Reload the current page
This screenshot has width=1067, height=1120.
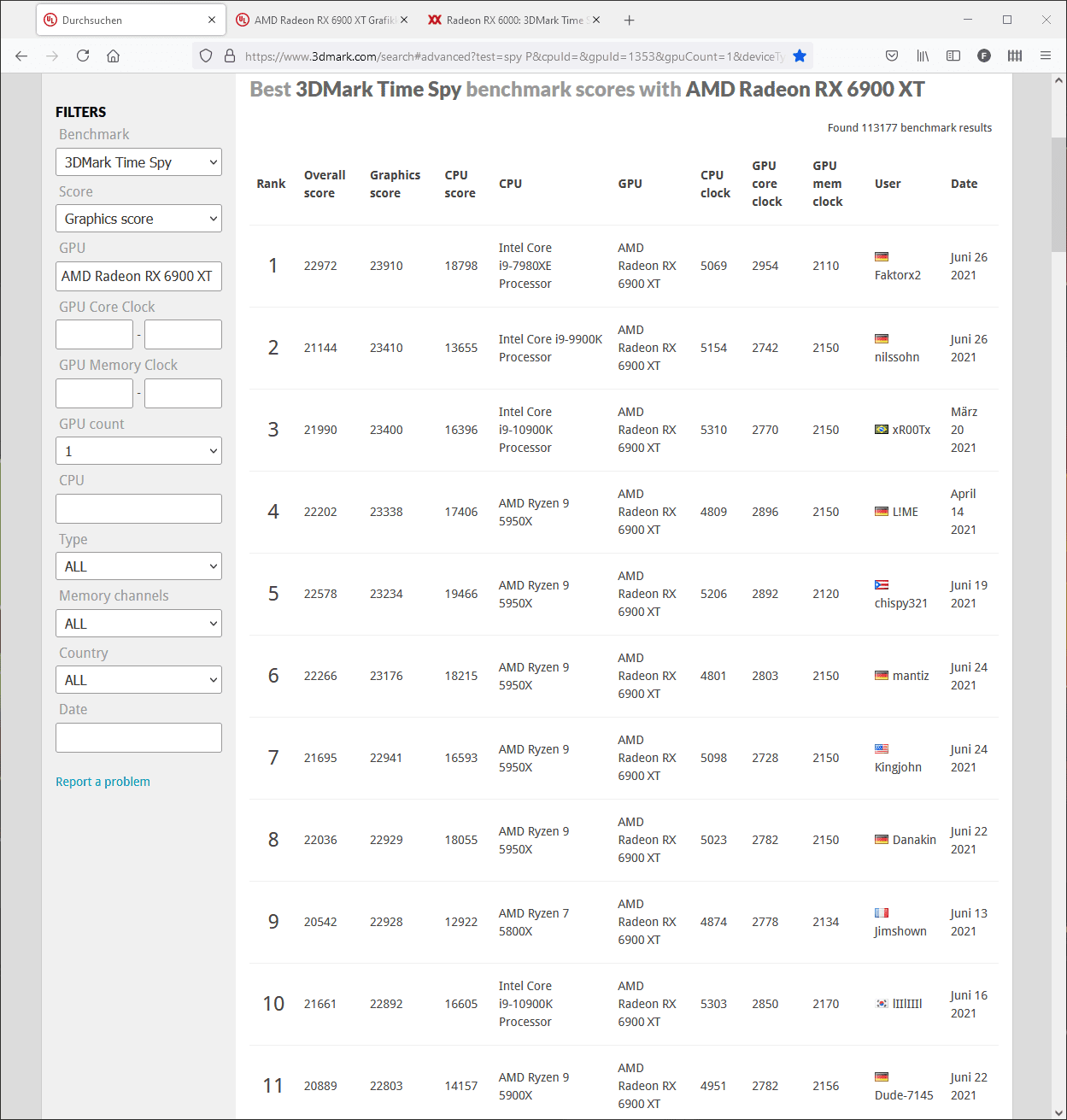pos(83,56)
